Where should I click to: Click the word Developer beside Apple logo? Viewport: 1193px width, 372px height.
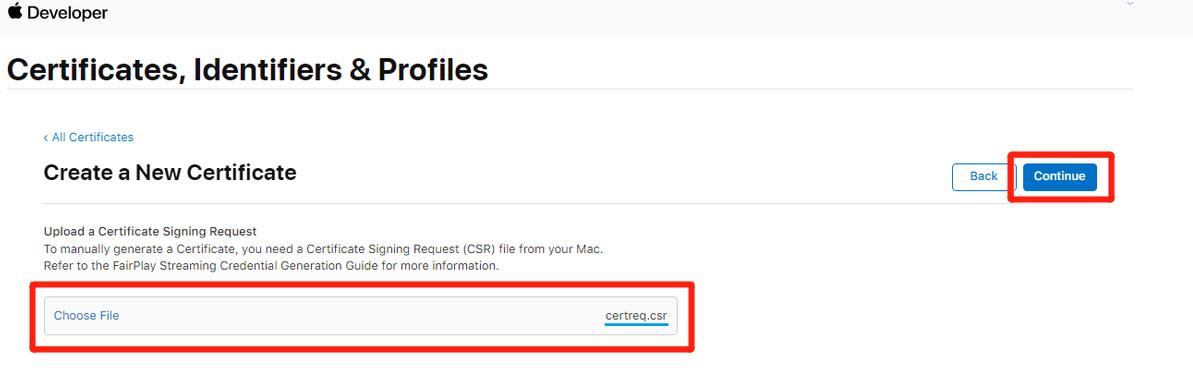tap(68, 13)
